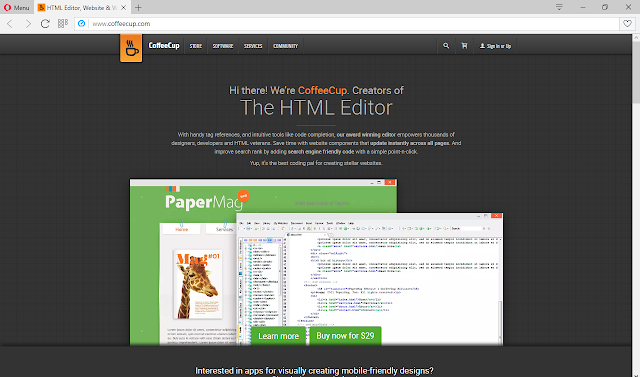Restore the Opera window size
This screenshot has height=377, width=640.
click(x=605, y=7)
